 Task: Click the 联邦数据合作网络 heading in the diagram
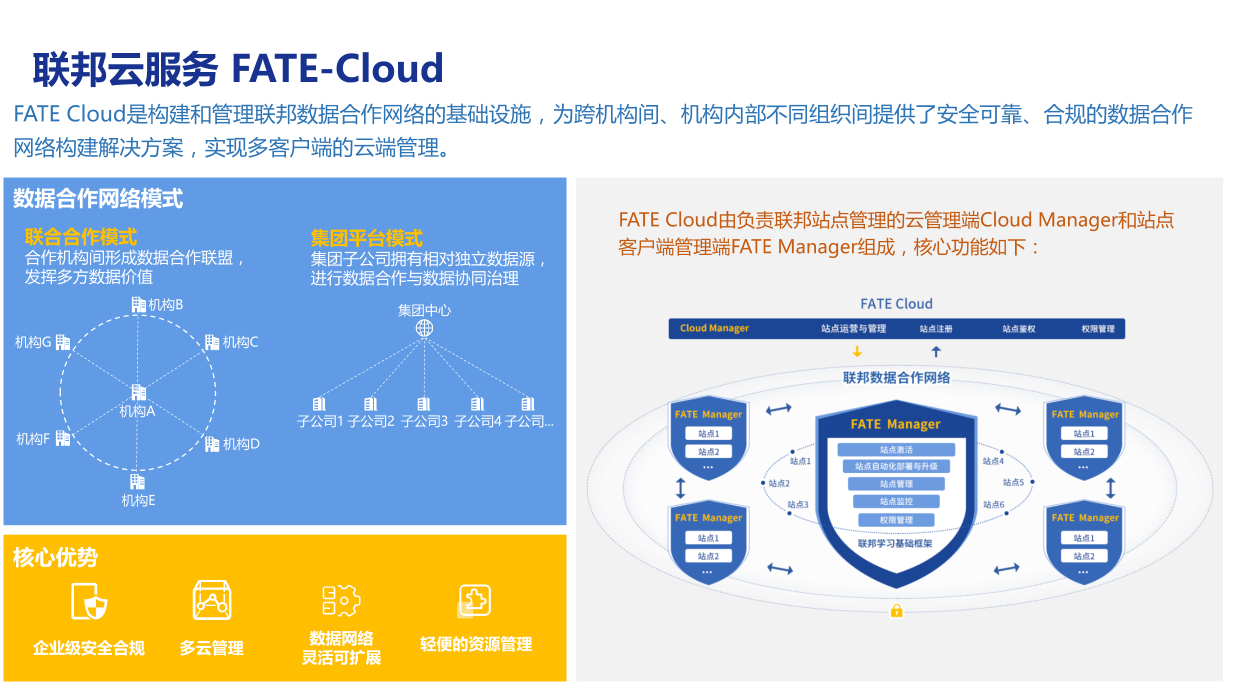(896, 378)
